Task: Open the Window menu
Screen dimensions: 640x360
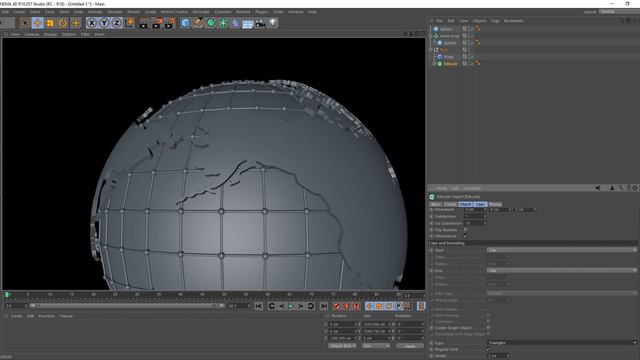Action: pyautogui.click(x=296, y=12)
